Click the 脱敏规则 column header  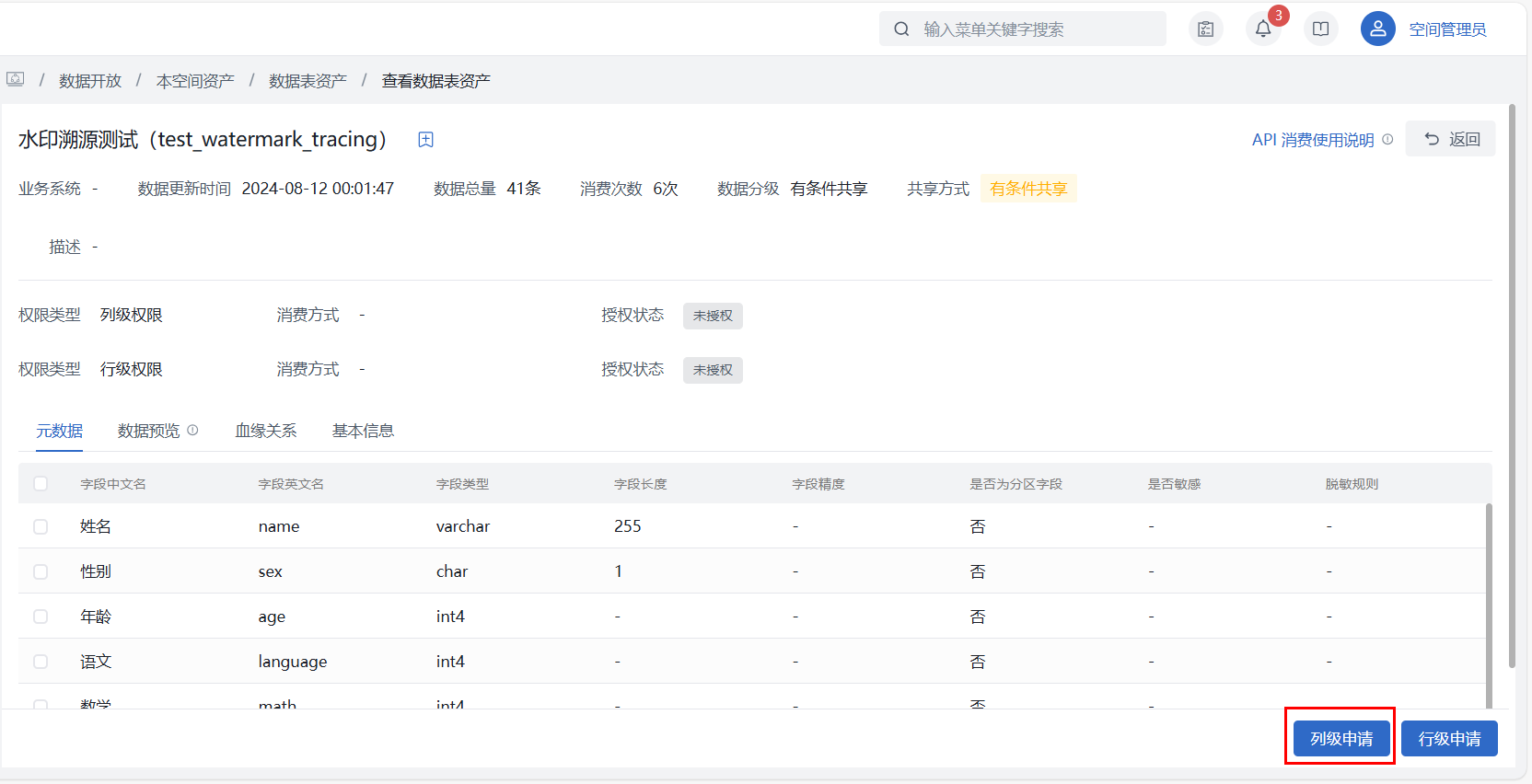tap(1352, 484)
